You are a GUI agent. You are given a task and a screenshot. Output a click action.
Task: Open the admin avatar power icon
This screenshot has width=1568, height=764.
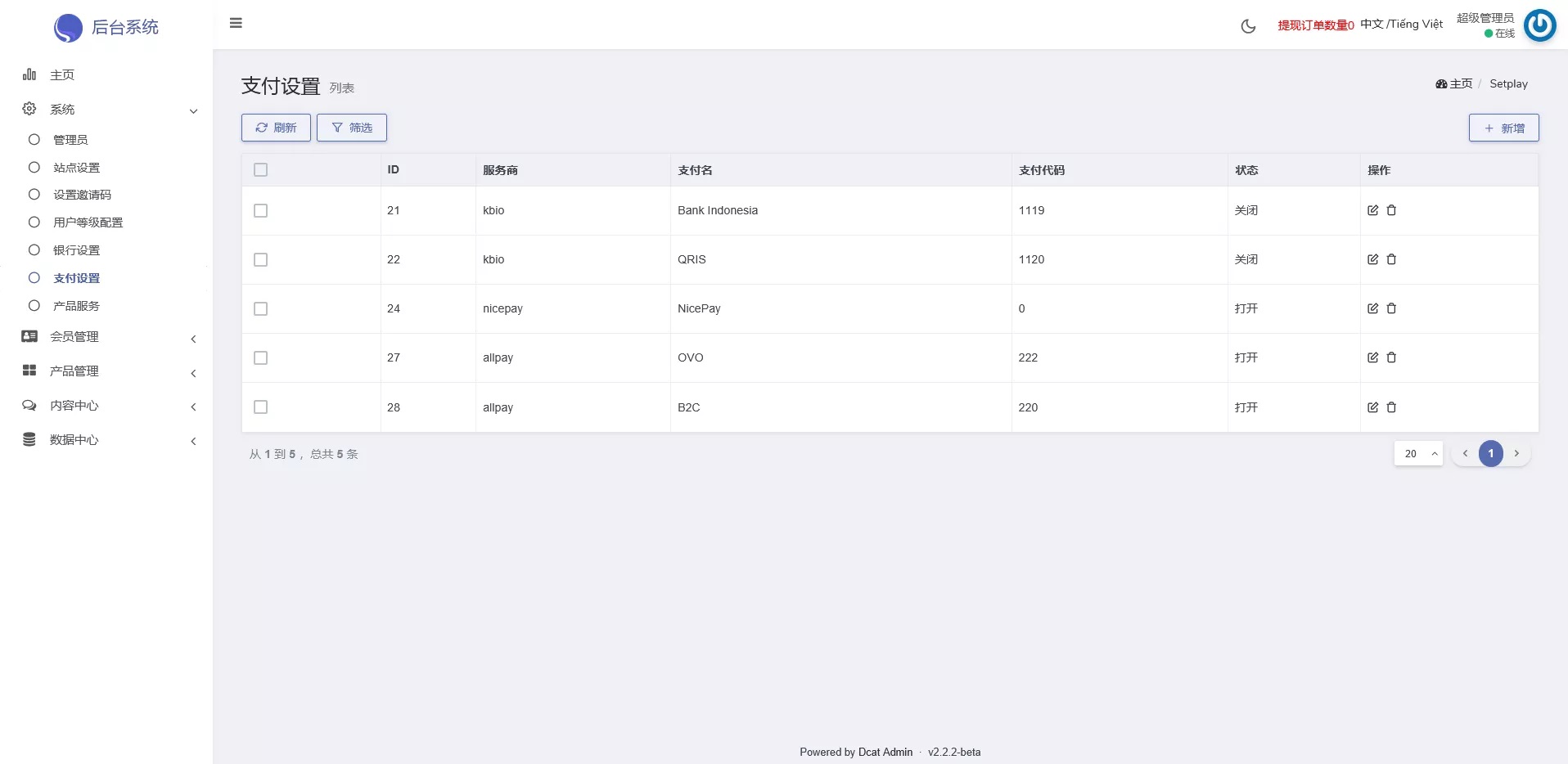1539,25
